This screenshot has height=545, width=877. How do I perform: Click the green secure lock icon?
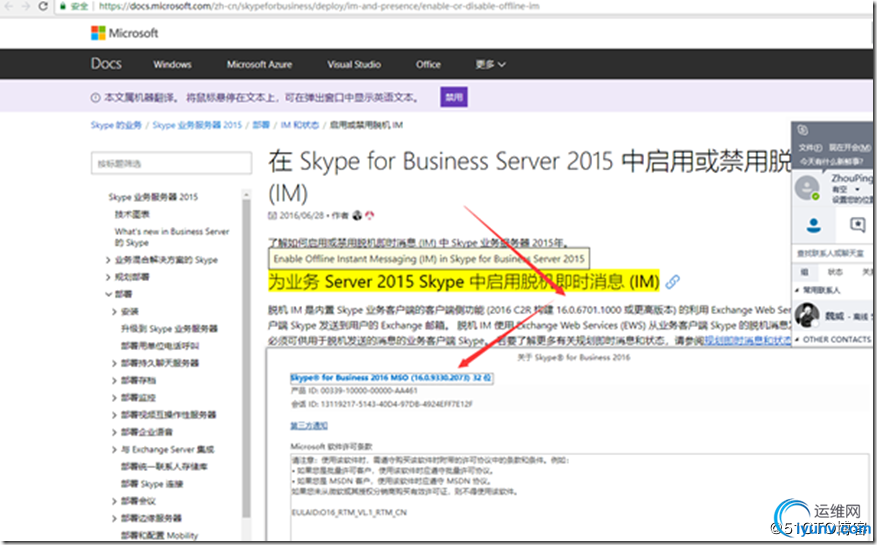(63, 6)
